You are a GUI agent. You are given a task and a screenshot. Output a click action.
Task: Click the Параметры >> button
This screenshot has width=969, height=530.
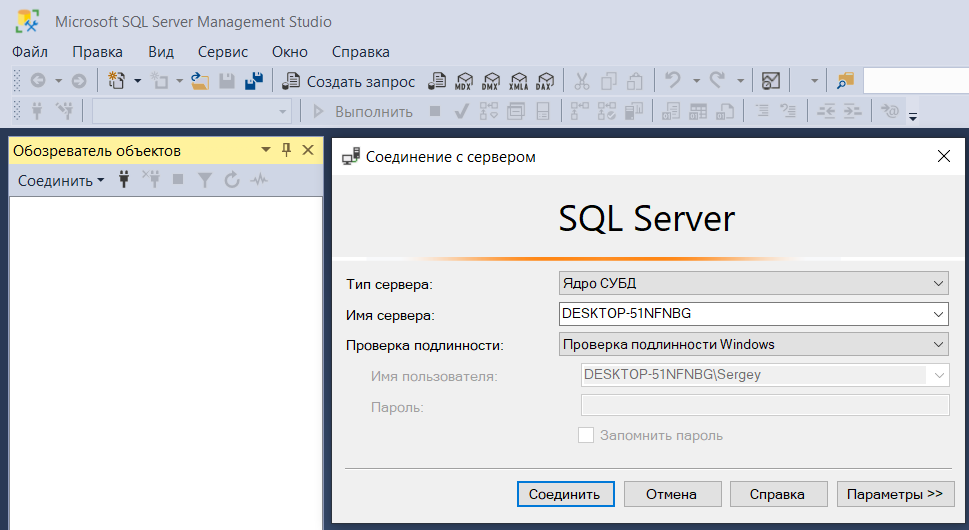click(x=895, y=494)
